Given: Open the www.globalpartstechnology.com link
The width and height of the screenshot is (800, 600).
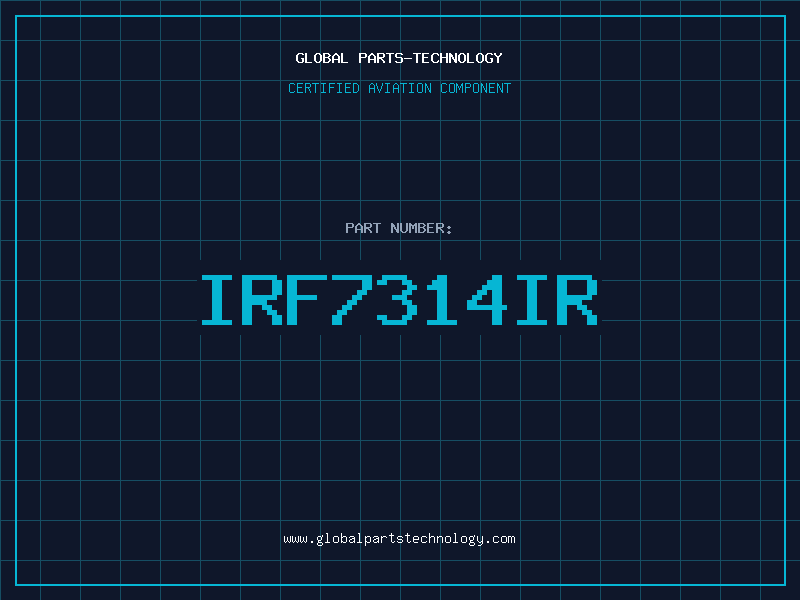Looking at the screenshot, I should [399, 539].
